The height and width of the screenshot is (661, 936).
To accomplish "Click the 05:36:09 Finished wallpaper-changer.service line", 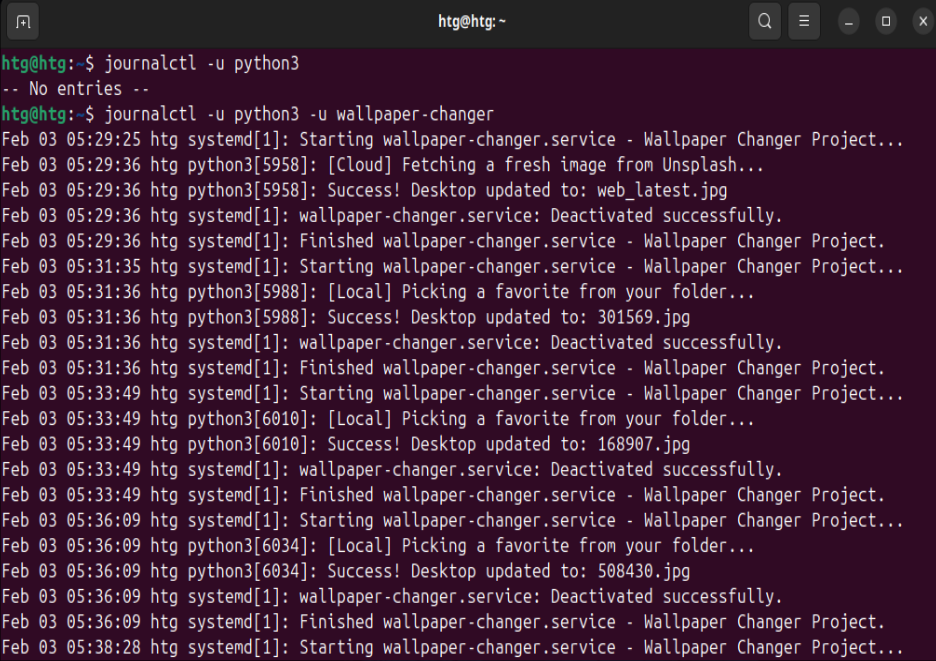I will click(443, 622).
